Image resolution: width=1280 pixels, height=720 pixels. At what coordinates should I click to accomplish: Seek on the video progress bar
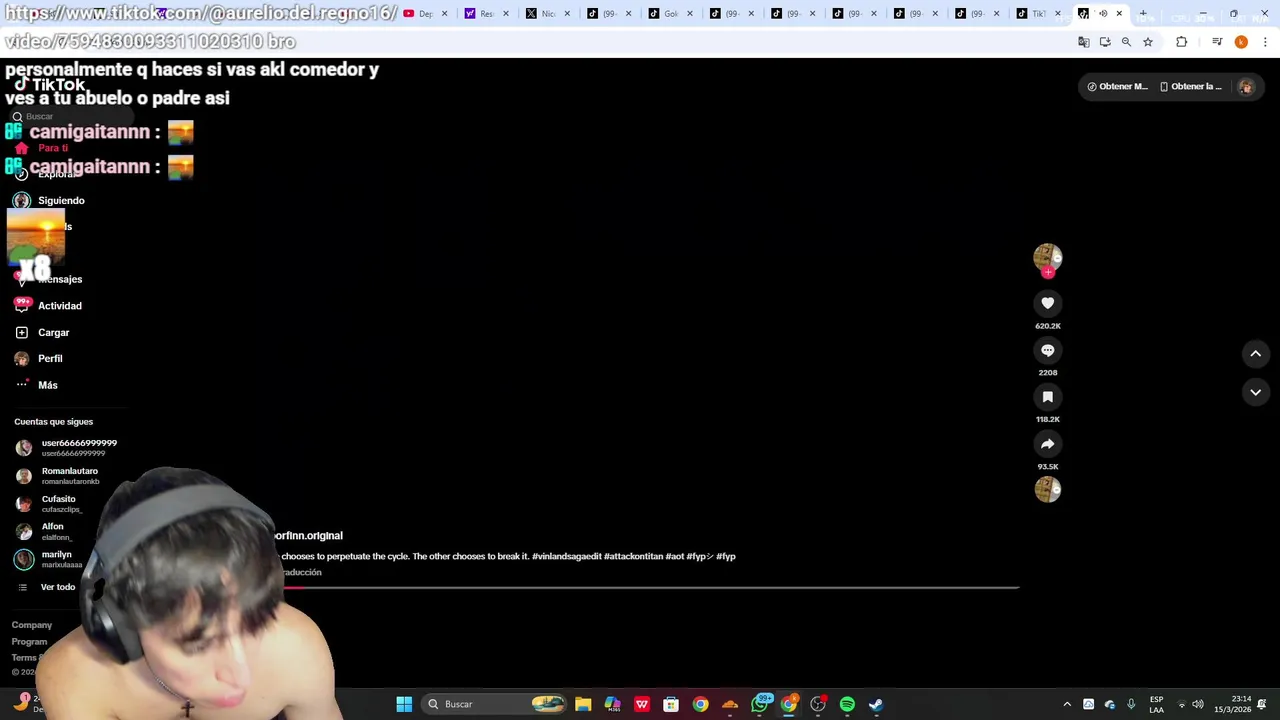coord(650,587)
